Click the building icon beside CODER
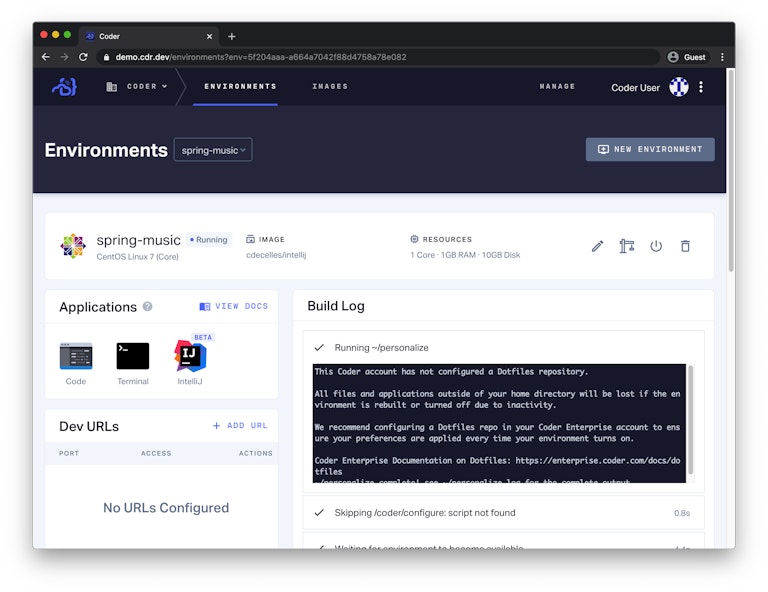Screen dimensions: 768x592 [112, 87]
